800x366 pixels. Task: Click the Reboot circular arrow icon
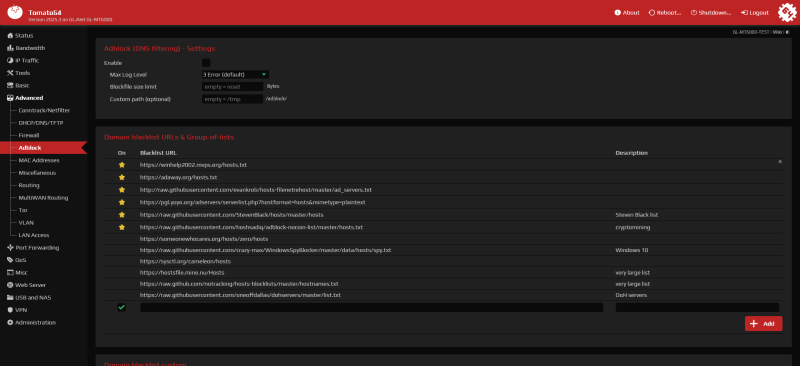point(652,13)
